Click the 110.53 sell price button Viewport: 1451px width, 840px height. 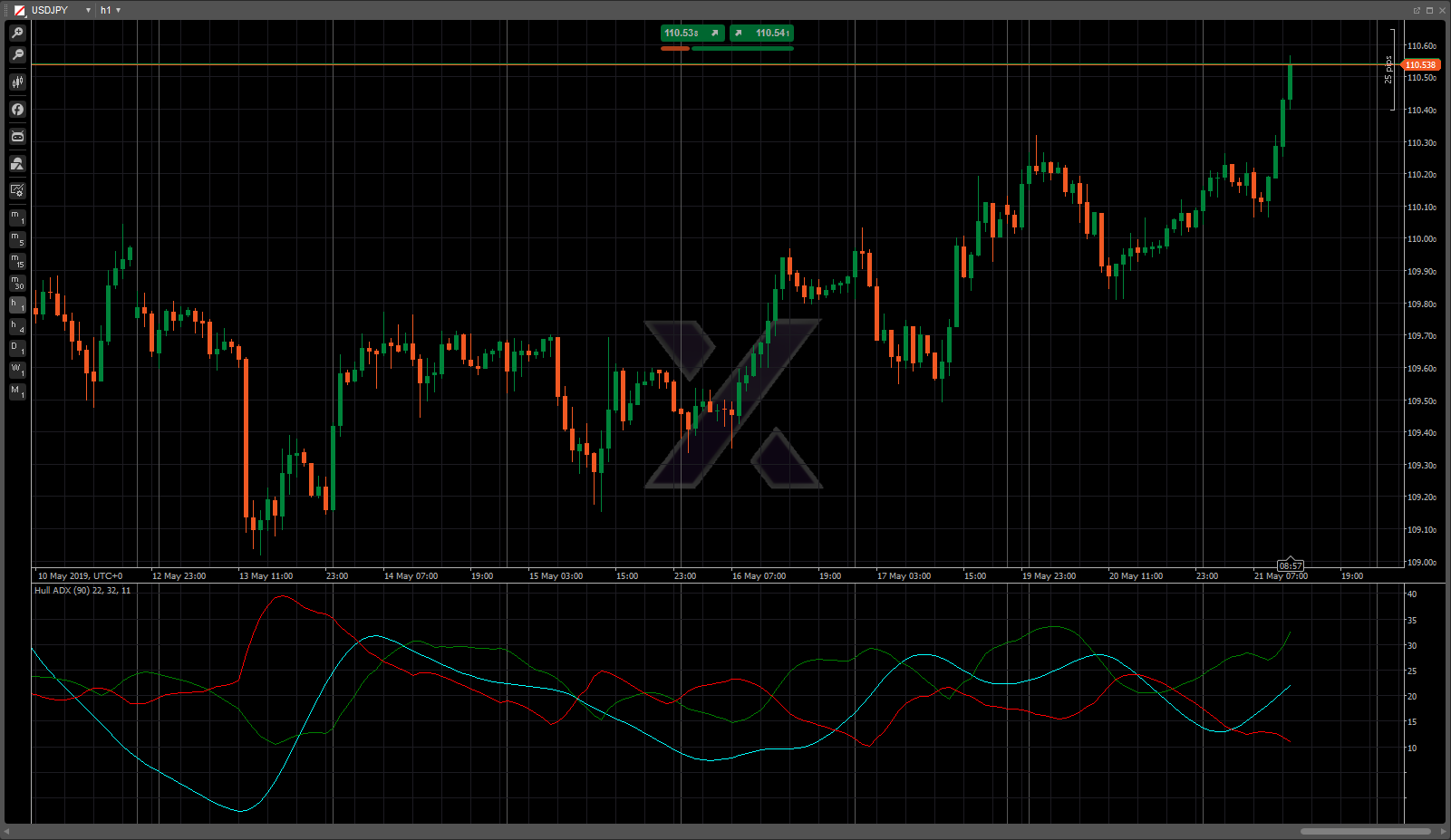pyautogui.click(x=692, y=34)
